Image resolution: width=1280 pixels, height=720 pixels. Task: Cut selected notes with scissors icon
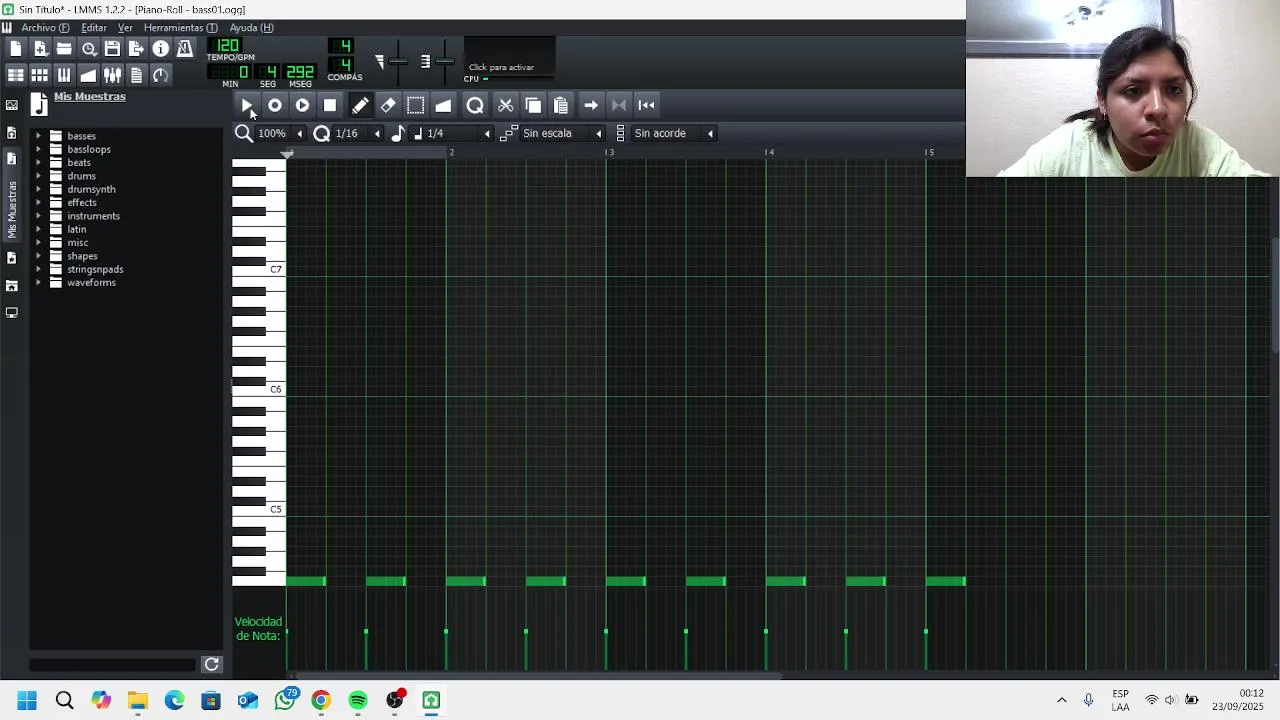click(505, 105)
